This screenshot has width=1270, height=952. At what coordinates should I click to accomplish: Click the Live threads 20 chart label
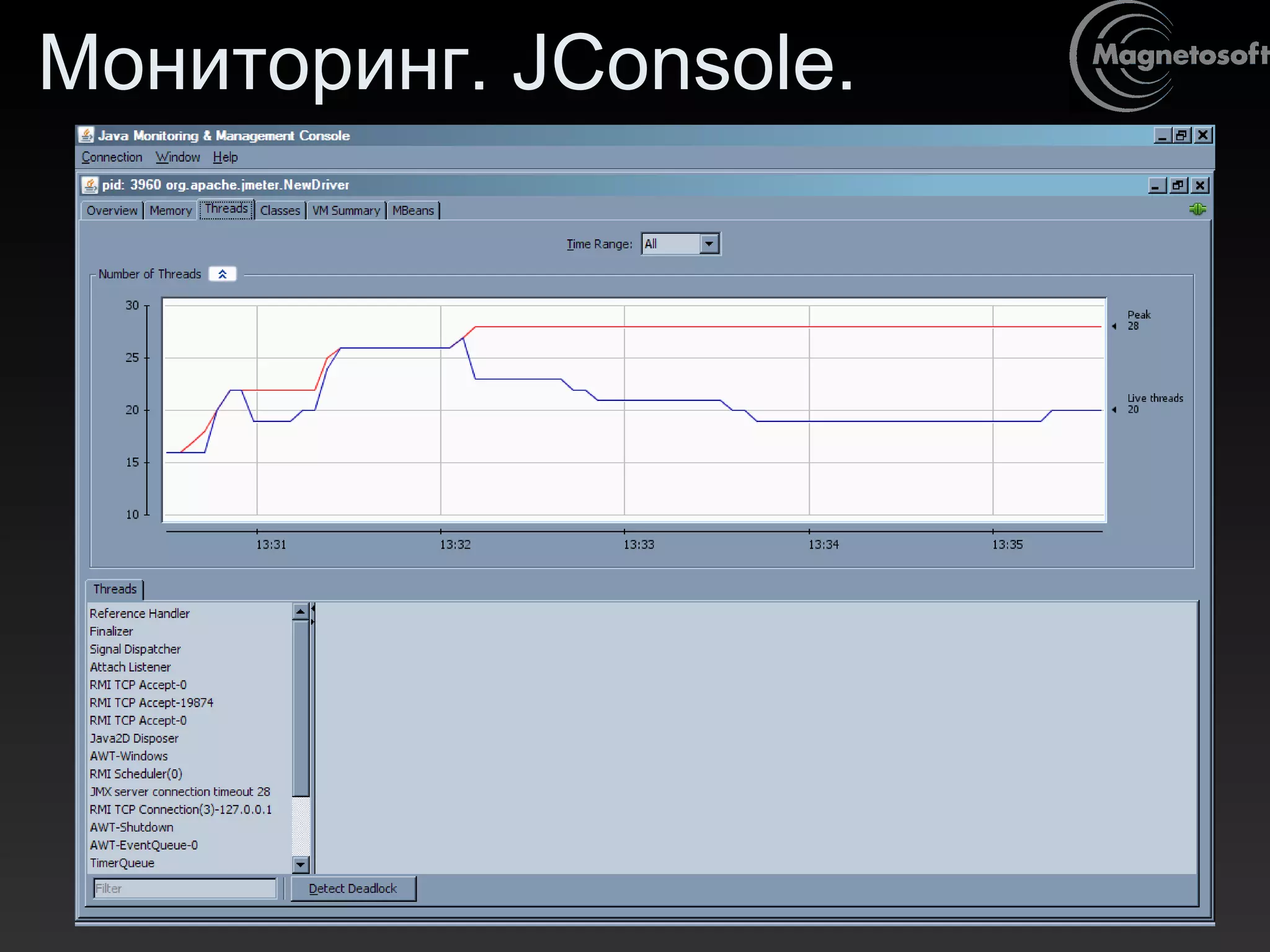click(x=1155, y=403)
